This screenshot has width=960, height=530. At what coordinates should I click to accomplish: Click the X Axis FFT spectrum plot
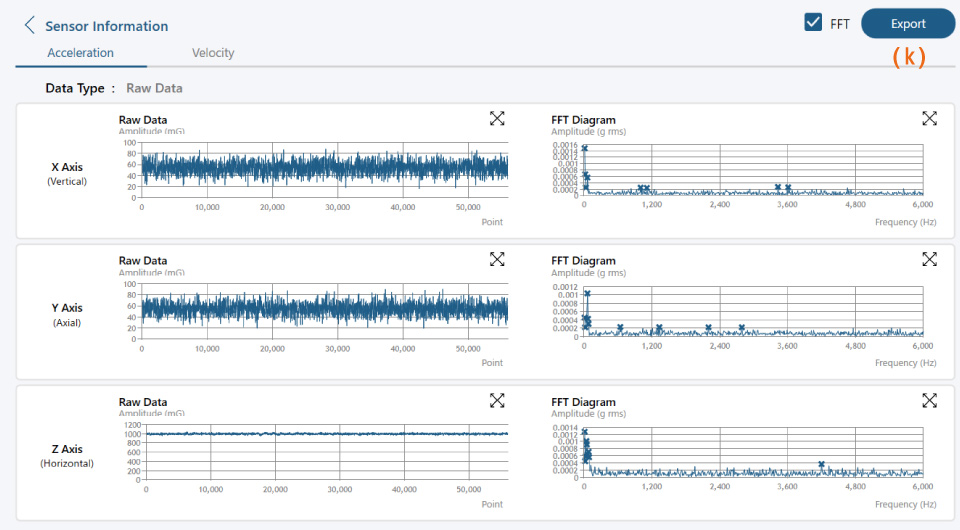pos(753,170)
